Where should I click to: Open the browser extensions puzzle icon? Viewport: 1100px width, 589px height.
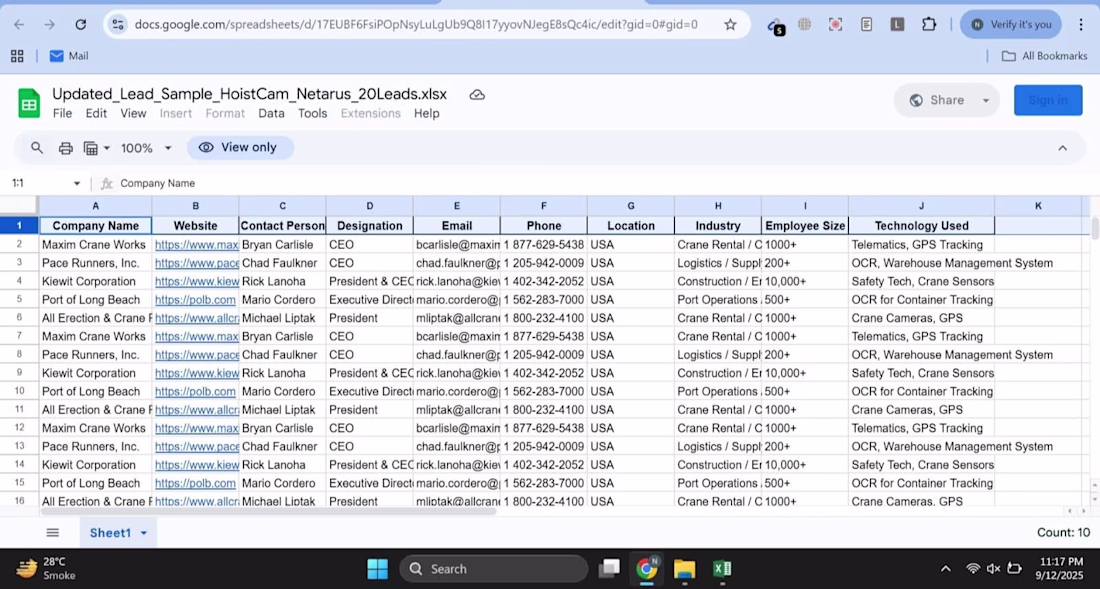[929, 25]
